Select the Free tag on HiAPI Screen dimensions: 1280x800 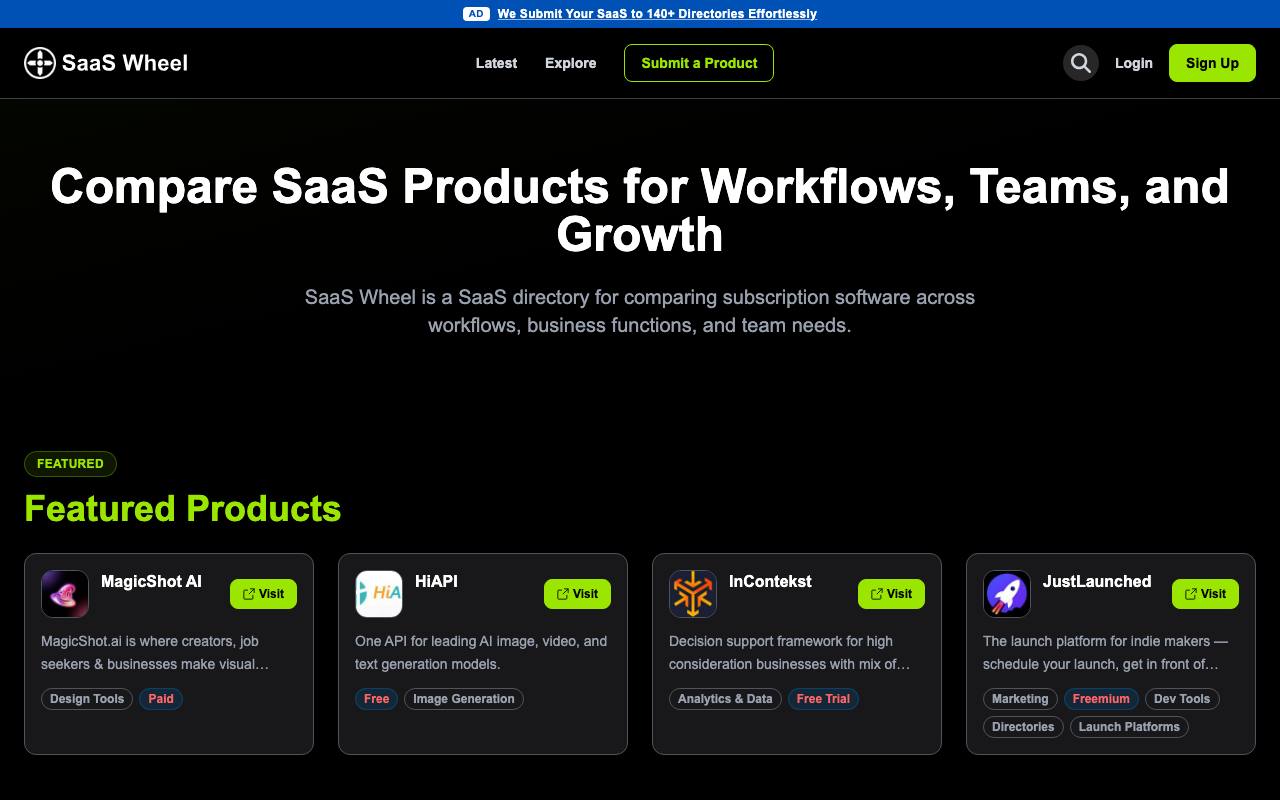click(x=377, y=699)
